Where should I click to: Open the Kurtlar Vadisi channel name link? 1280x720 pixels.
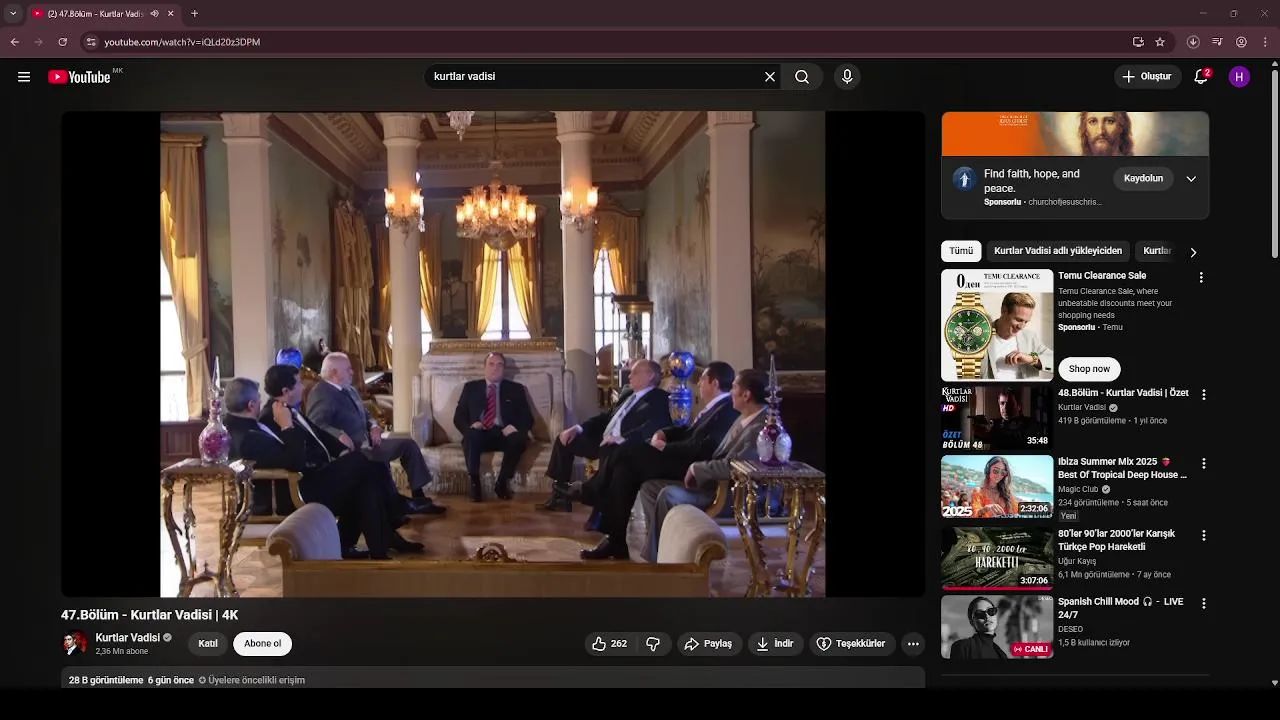click(x=128, y=638)
